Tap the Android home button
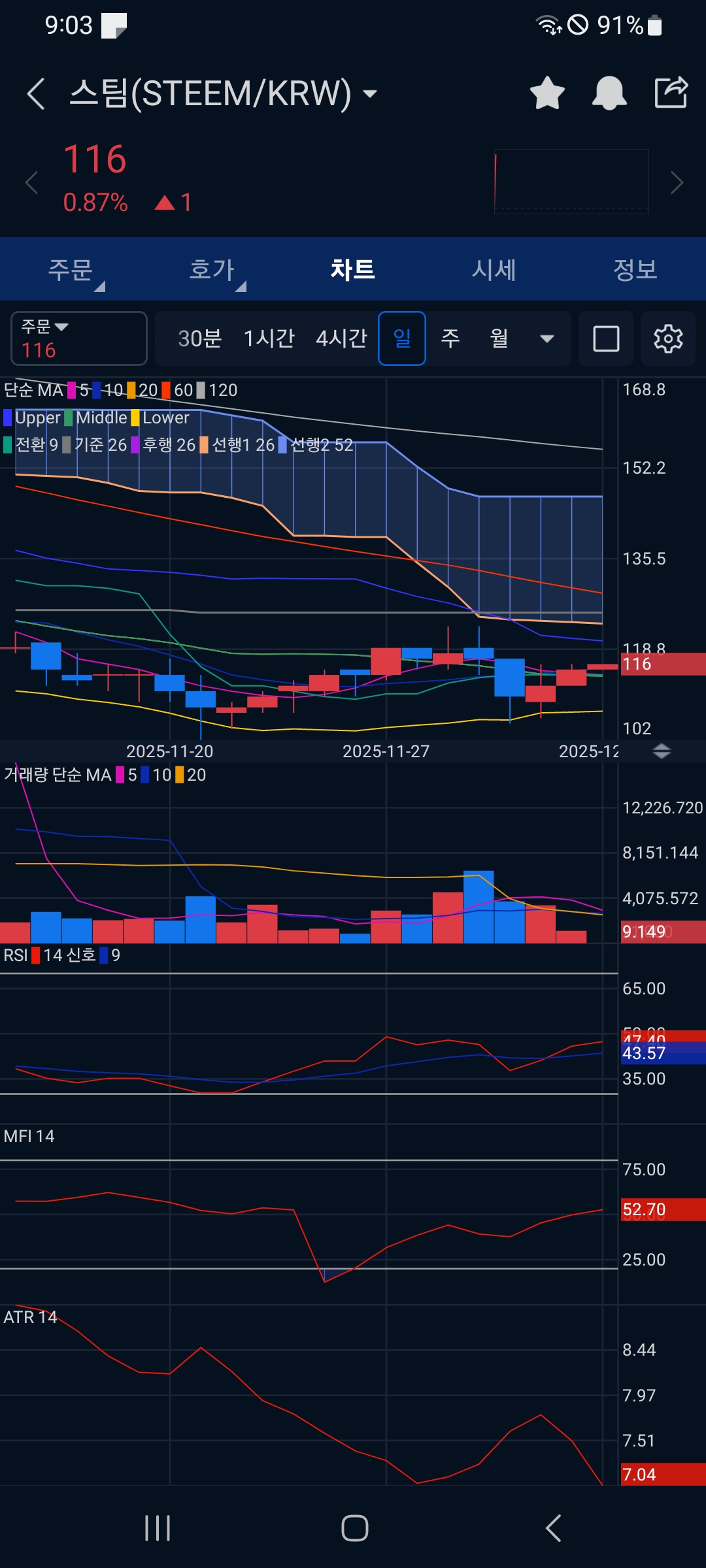This screenshot has width=706, height=1568. 354,1528
